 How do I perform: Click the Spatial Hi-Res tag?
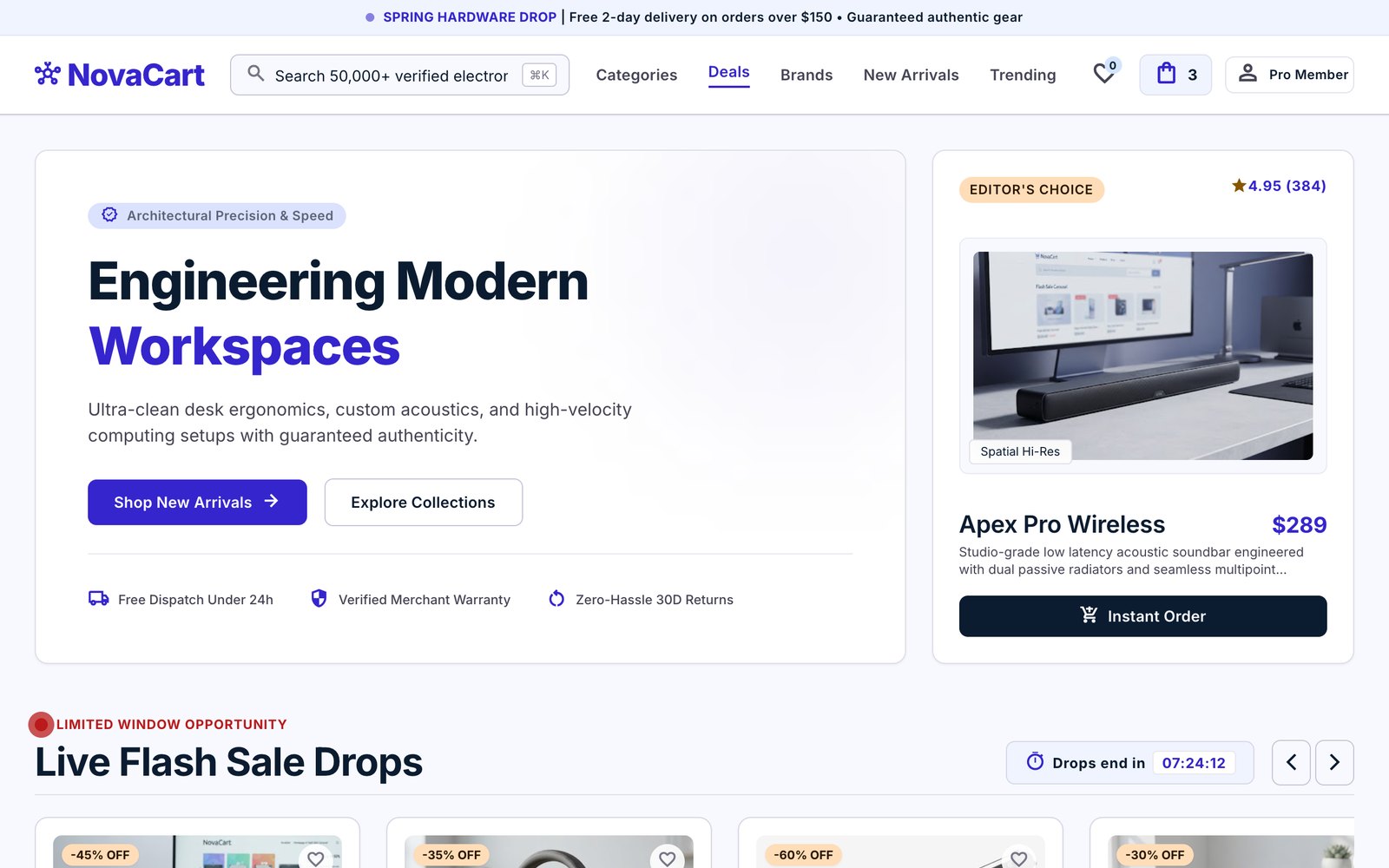tap(1020, 451)
